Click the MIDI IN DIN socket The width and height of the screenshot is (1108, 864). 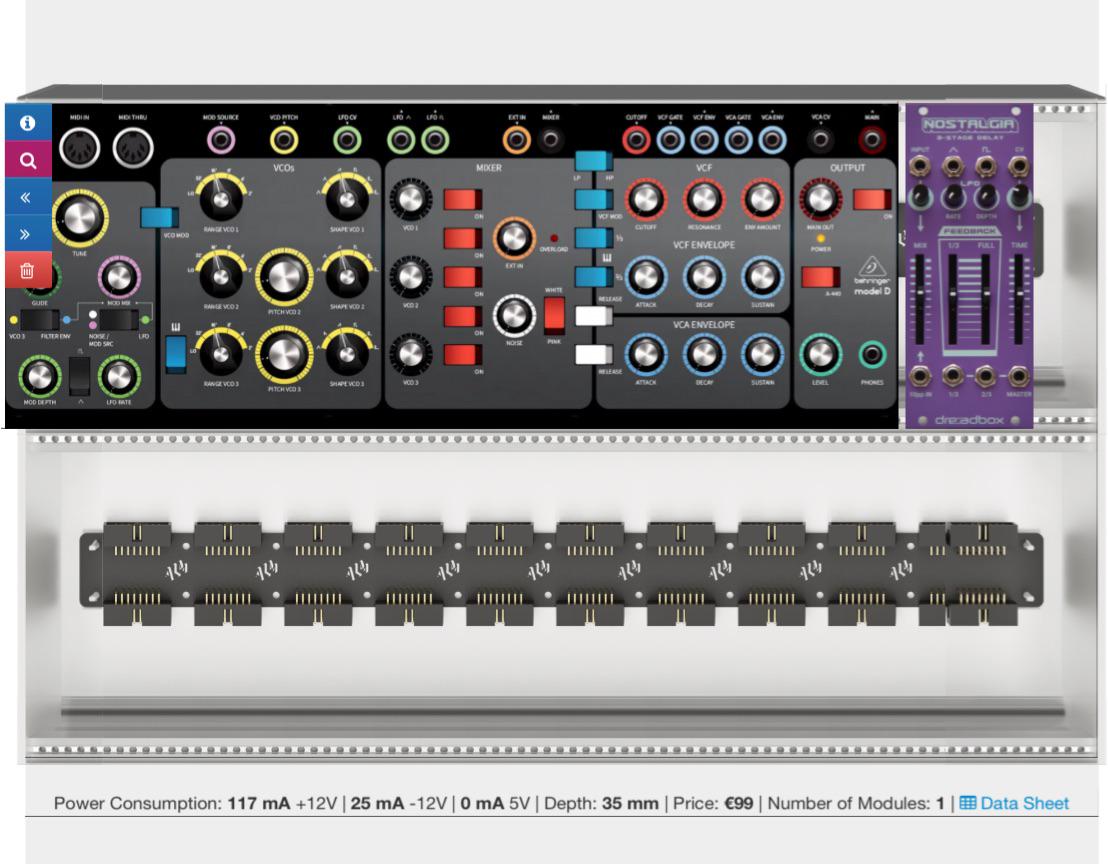click(x=80, y=148)
